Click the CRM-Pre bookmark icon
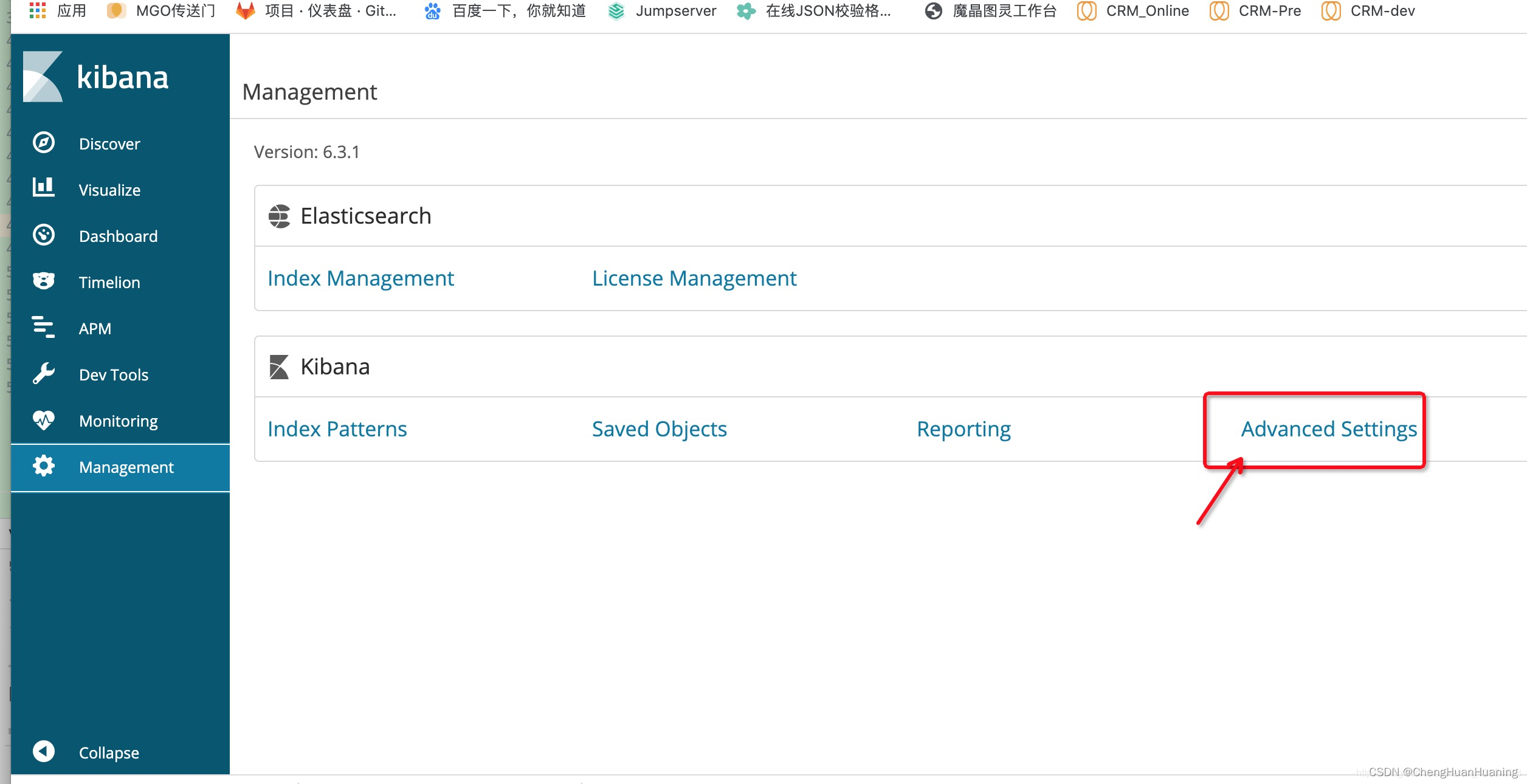The image size is (1527, 784). point(1219,11)
